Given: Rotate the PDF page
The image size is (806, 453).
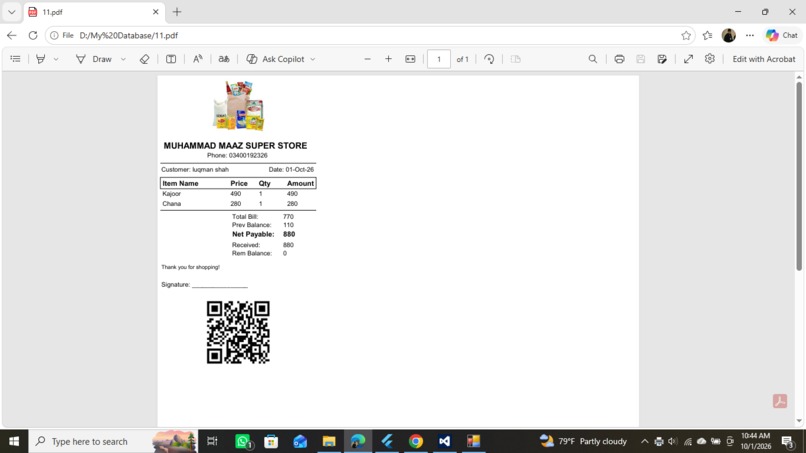Looking at the screenshot, I should 489,59.
